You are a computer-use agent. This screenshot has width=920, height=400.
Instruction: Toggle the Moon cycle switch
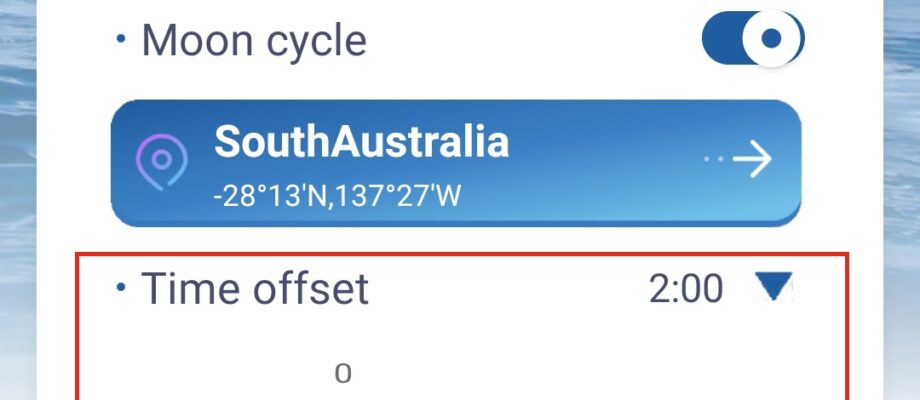pyautogui.click(x=753, y=40)
